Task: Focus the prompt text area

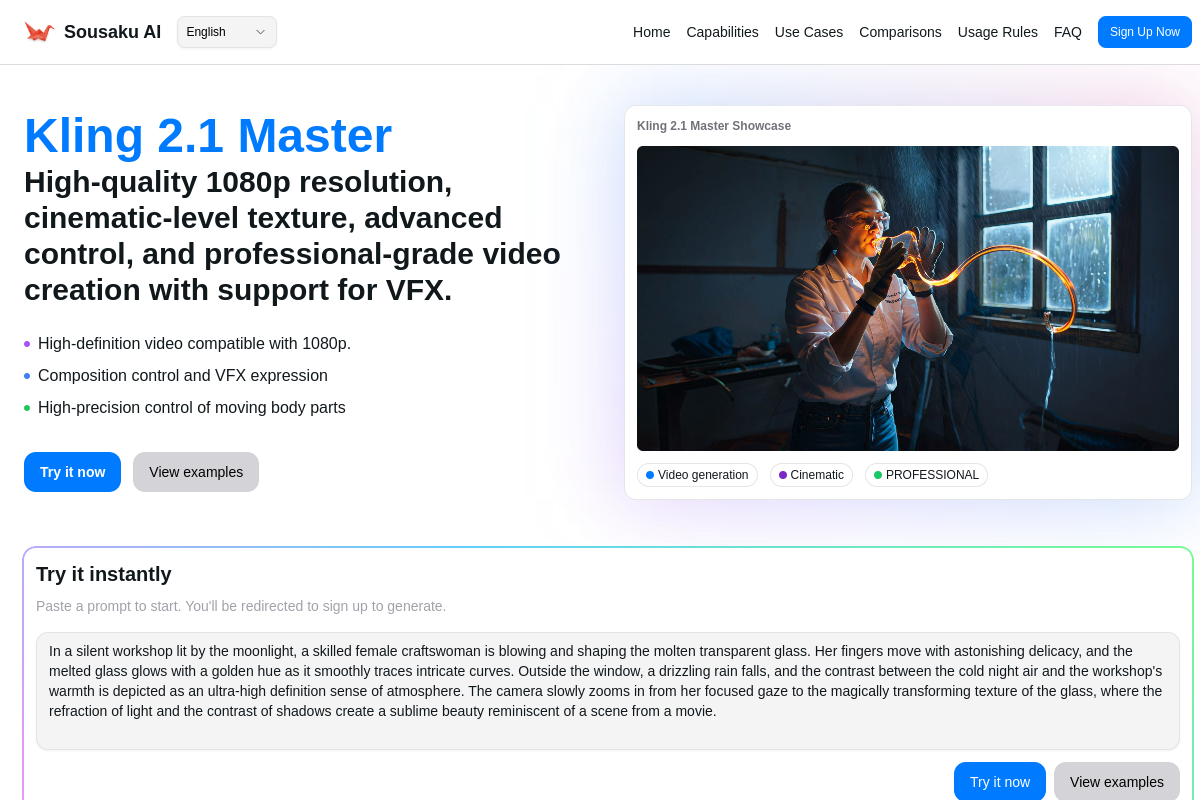Action: pos(607,690)
